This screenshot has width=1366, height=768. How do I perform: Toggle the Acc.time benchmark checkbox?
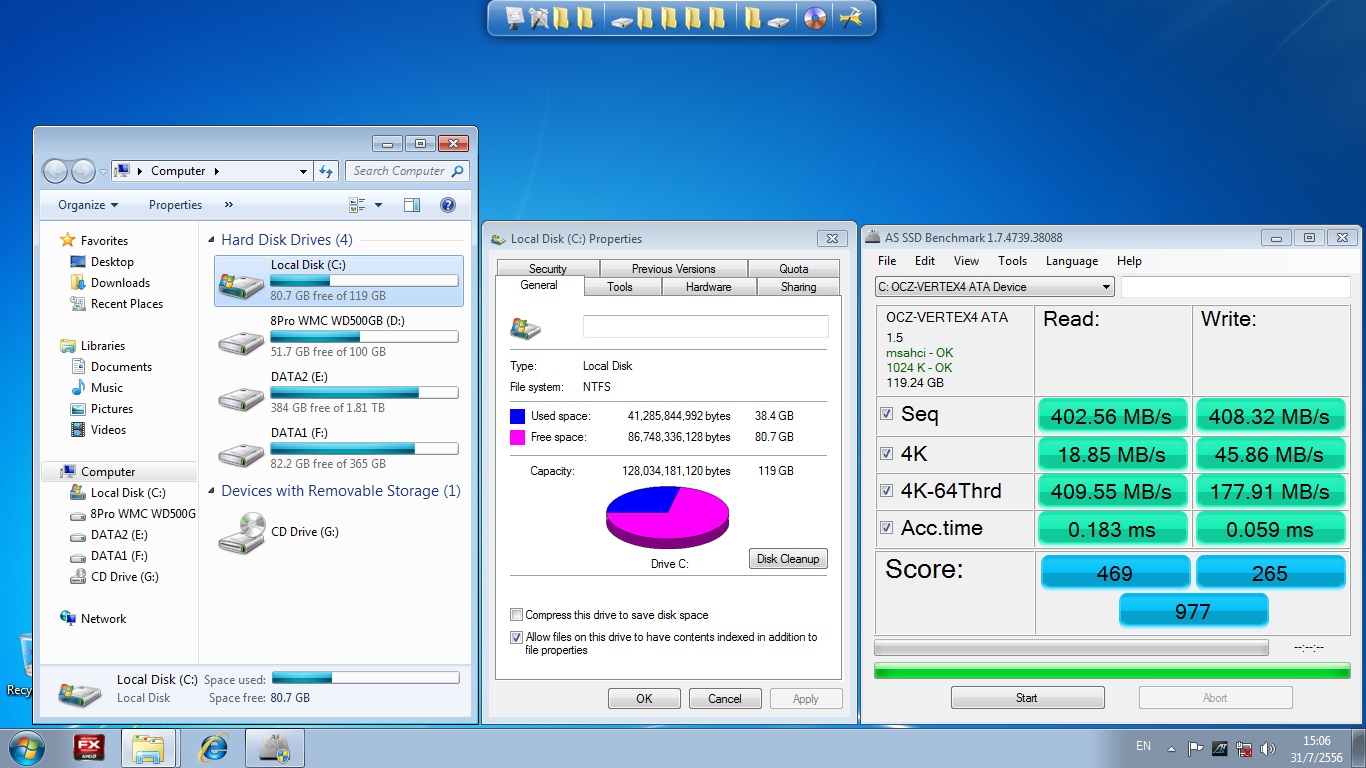(886, 528)
